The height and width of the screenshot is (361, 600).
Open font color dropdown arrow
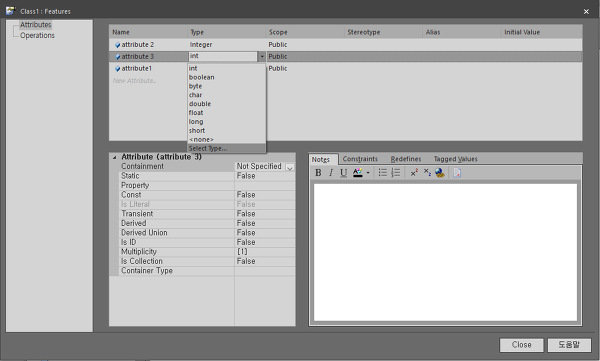pyautogui.click(x=368, y=173)
